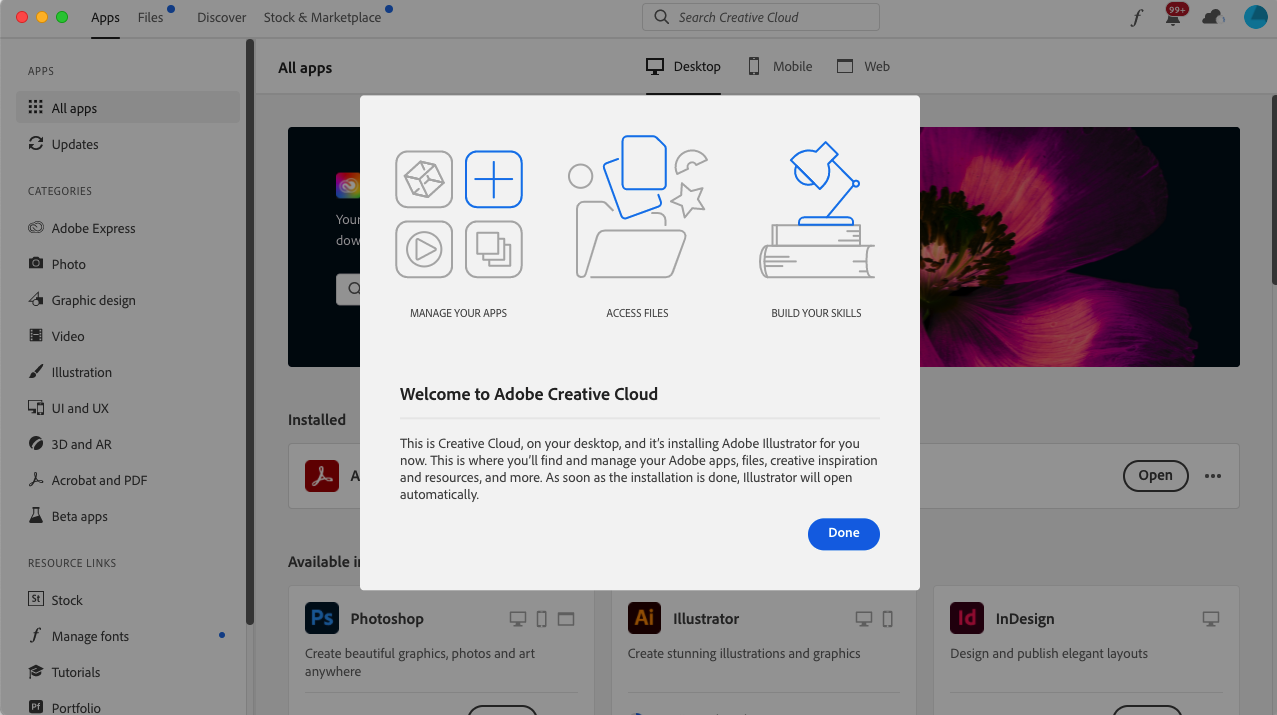This screenshot has width=1277, height=715.
Task: Click the 3D and AR category icon
Action: click(x=36, y=444)
